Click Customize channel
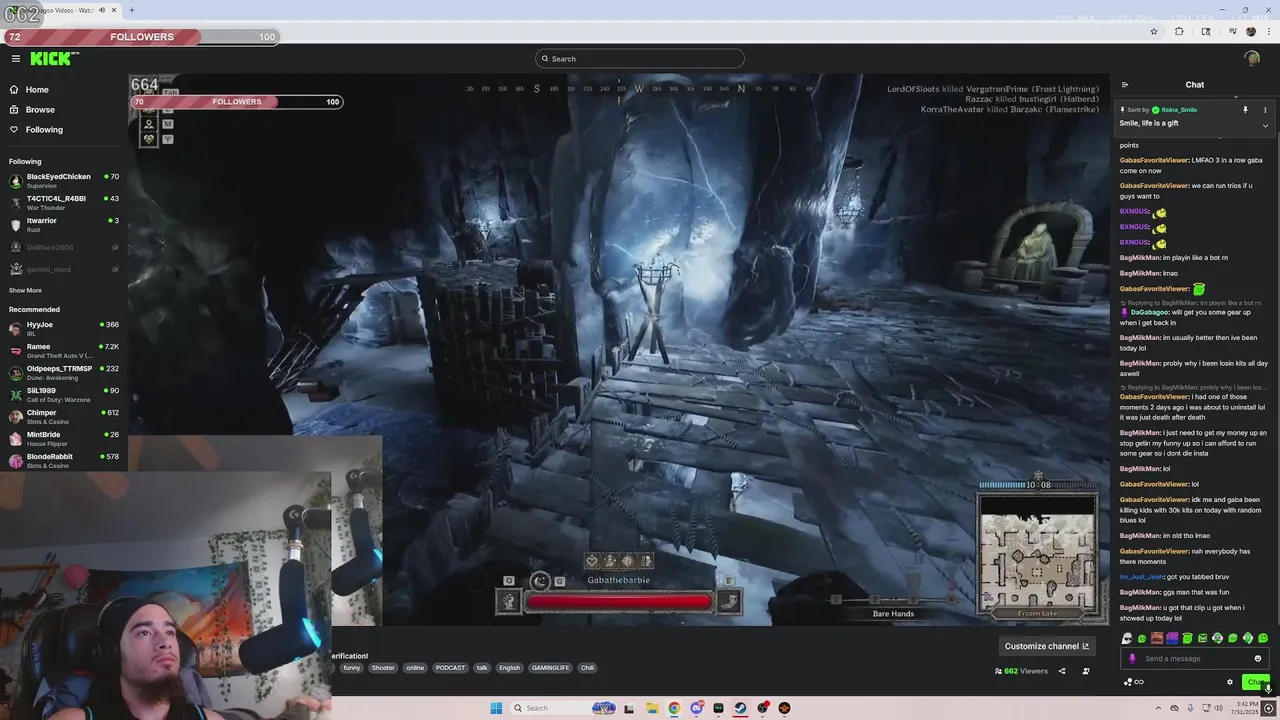The image size is (1280, 720). coord(1047,646)
